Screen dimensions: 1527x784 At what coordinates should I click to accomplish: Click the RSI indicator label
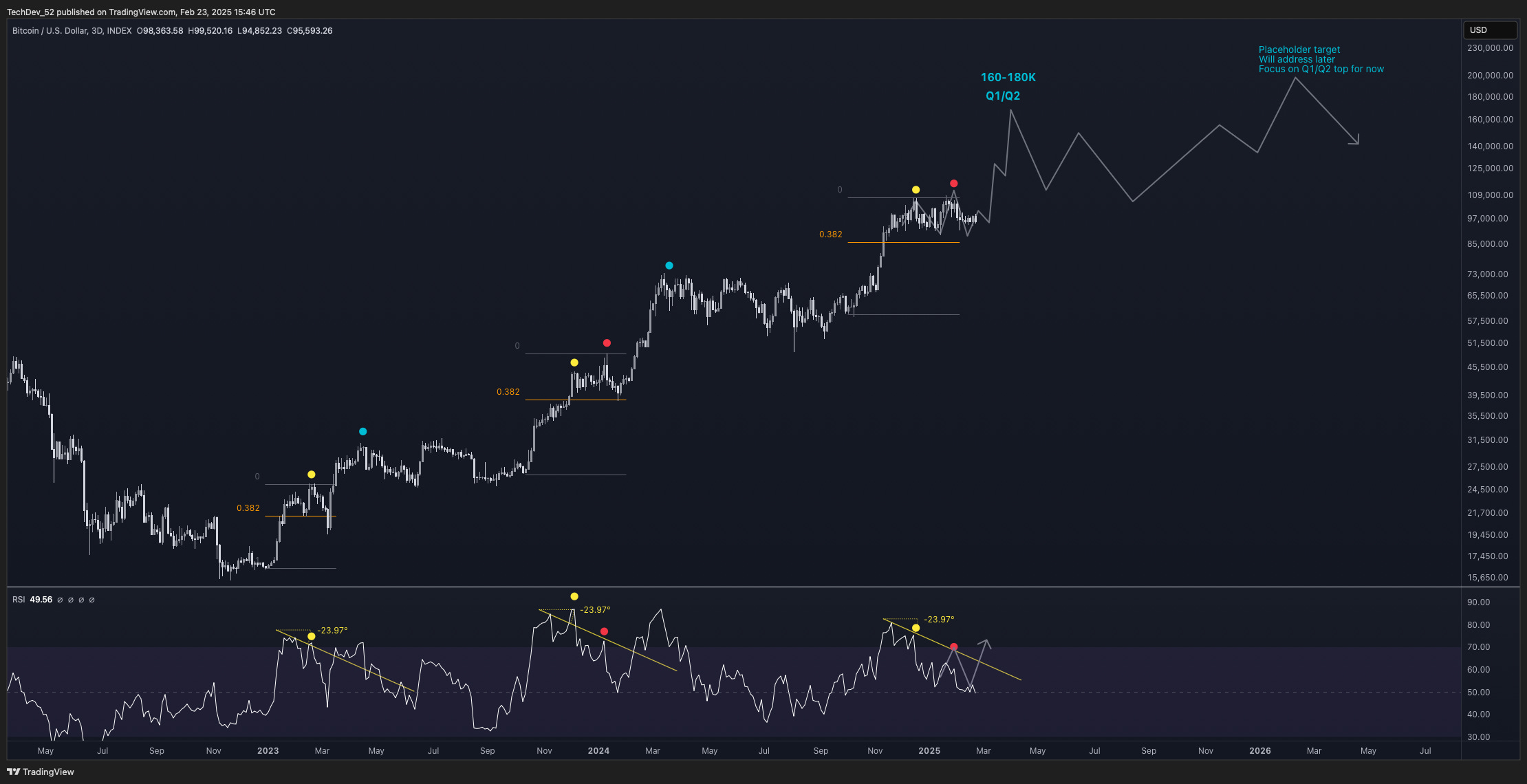point(19,600)
